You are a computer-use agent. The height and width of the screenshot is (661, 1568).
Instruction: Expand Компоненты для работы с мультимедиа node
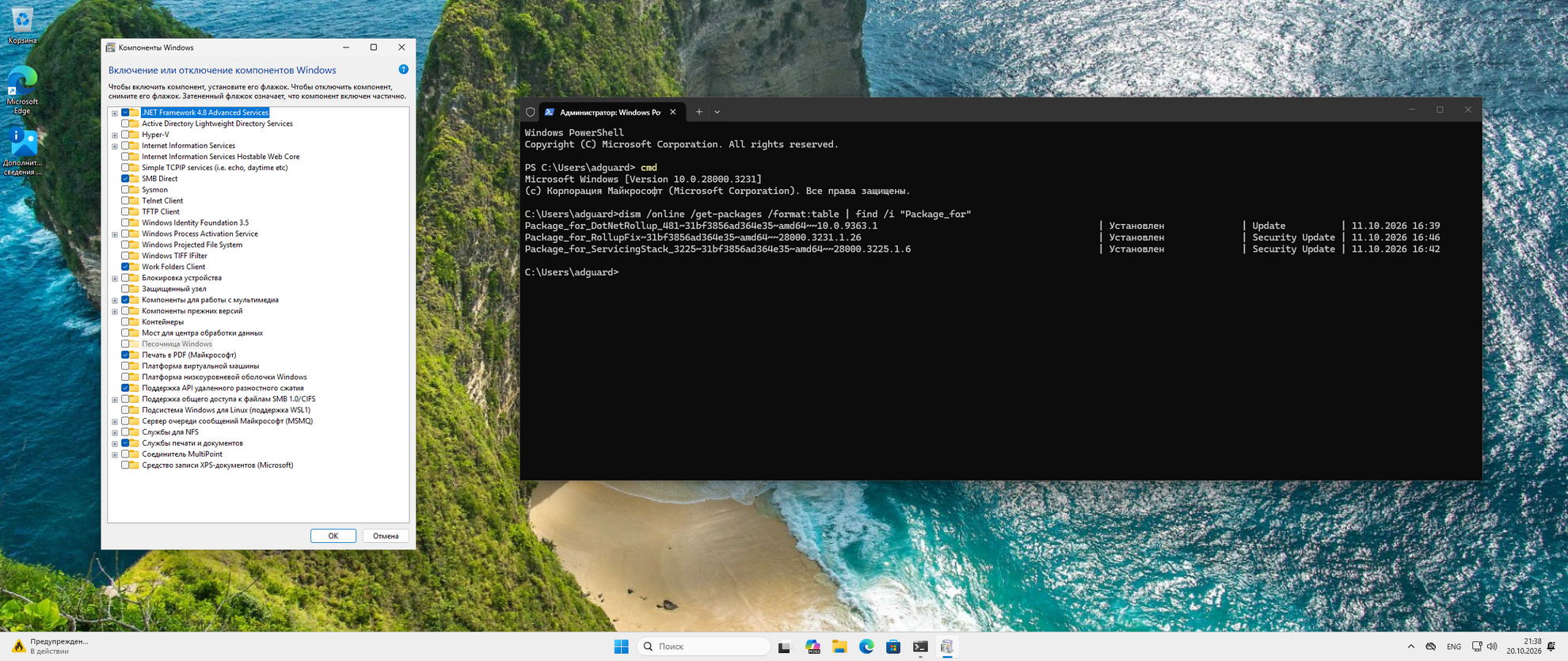coord(115,301)
